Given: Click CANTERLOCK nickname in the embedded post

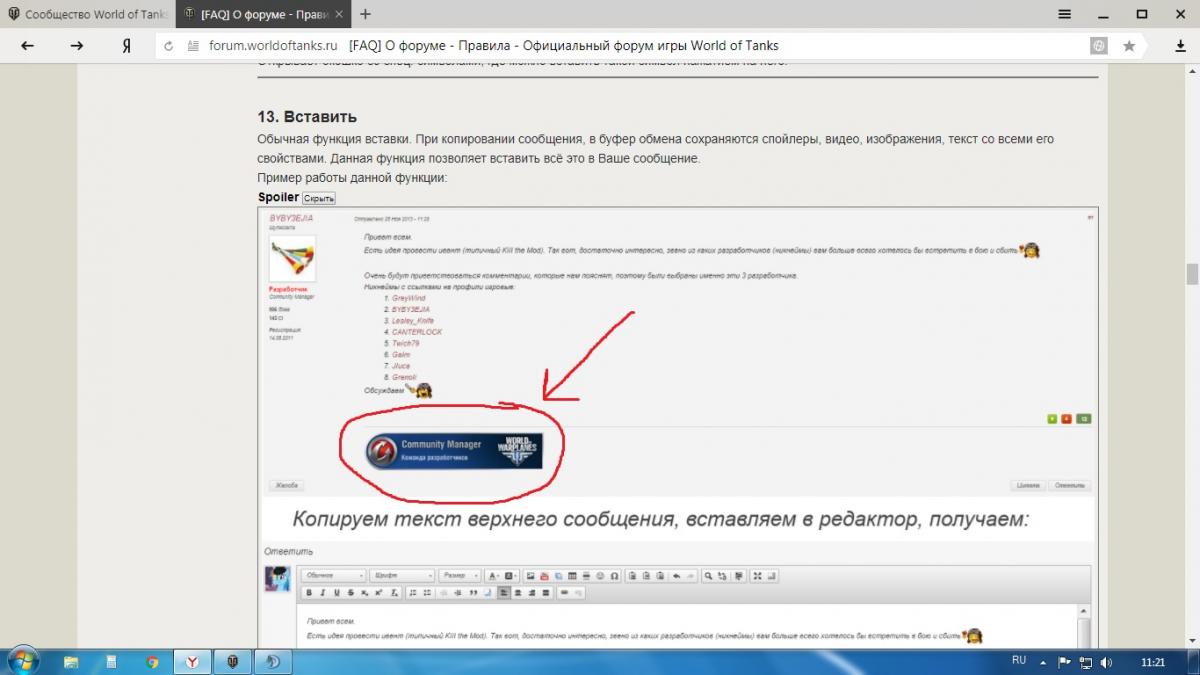Looking at the screenshot, I should (x=417, y=331).
